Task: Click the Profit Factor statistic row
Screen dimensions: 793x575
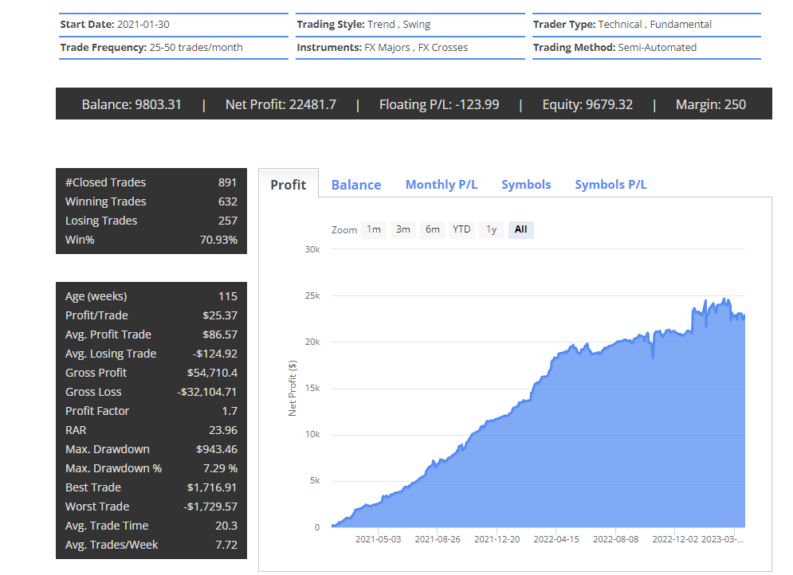Action: (151, 411)
